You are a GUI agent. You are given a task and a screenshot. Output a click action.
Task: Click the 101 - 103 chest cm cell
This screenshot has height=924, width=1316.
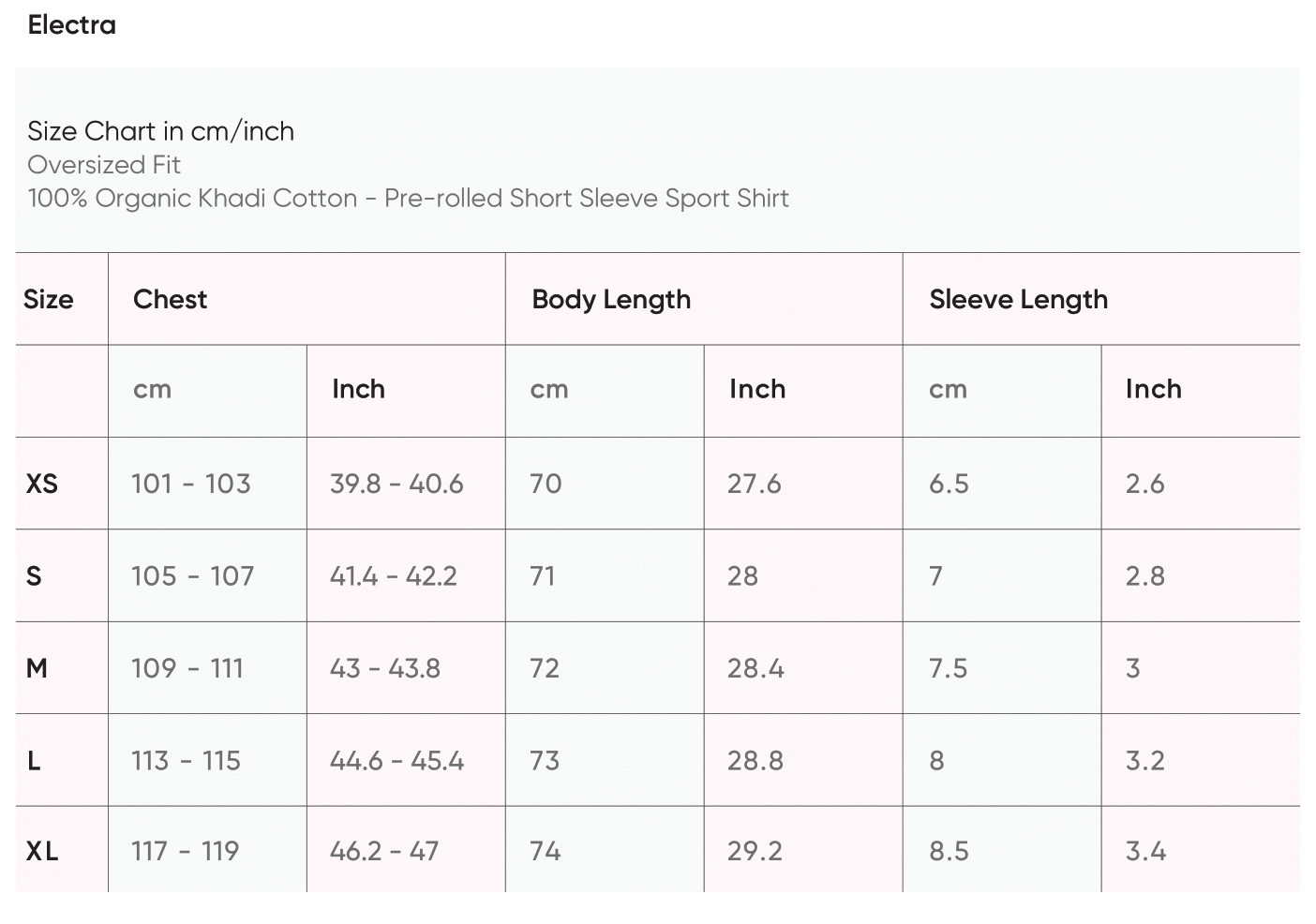pyautogui.click(x=191, y=484)
